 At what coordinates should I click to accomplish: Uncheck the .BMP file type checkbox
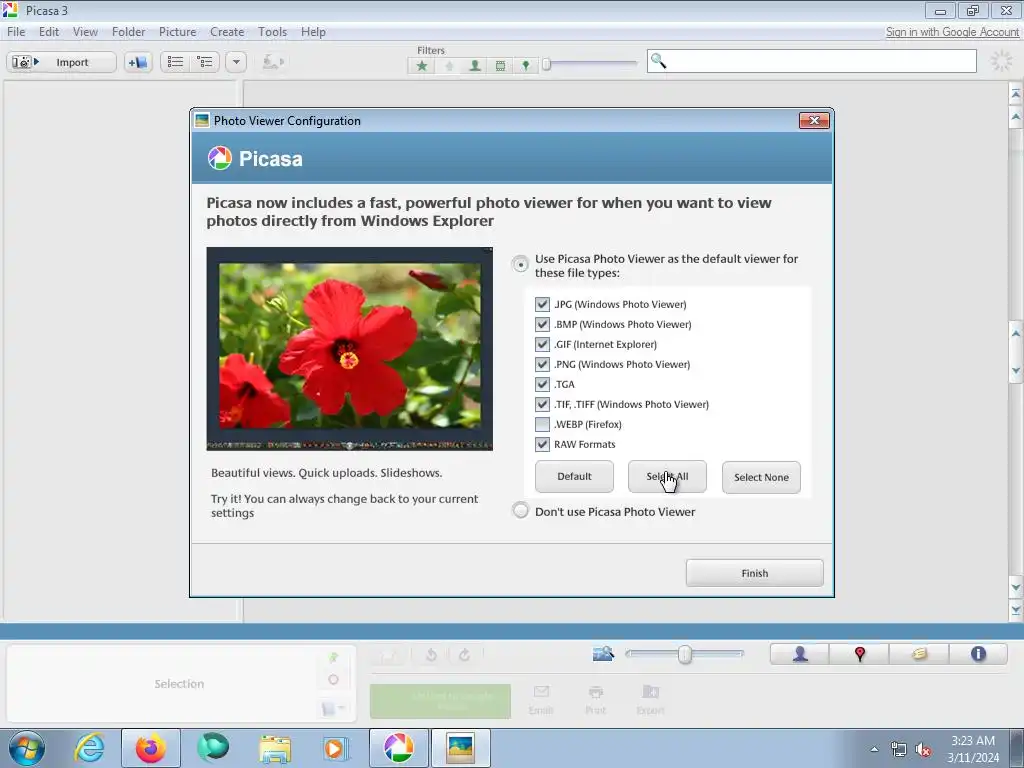click(x=542, y=325)
